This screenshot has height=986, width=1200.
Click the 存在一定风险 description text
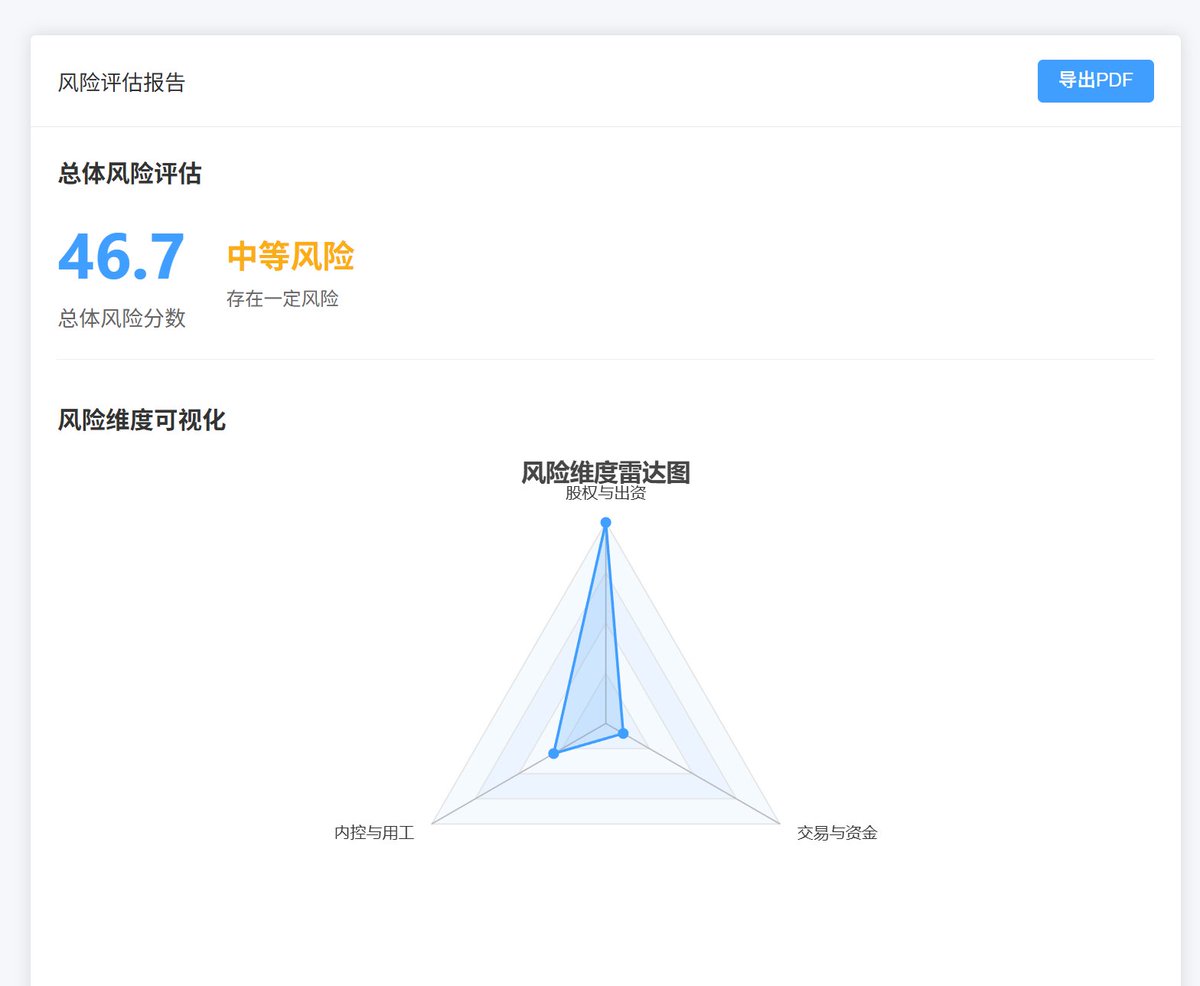[x=283, y=299]
